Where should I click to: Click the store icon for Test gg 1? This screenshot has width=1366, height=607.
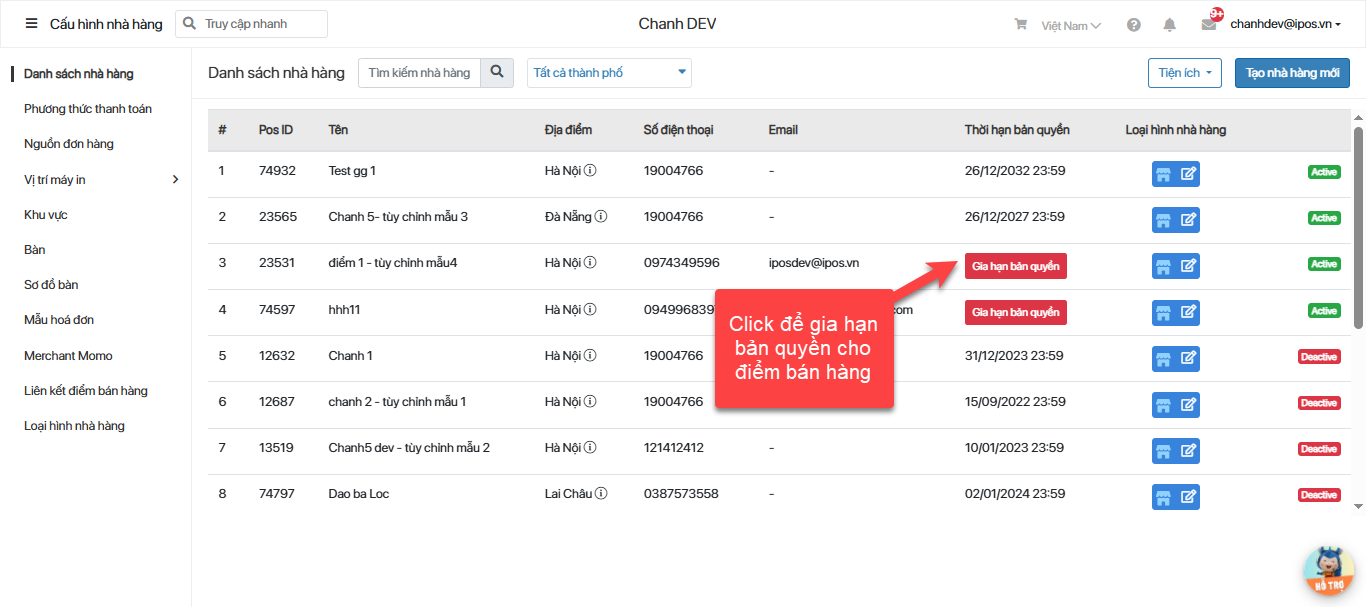tap(1163, 174)
